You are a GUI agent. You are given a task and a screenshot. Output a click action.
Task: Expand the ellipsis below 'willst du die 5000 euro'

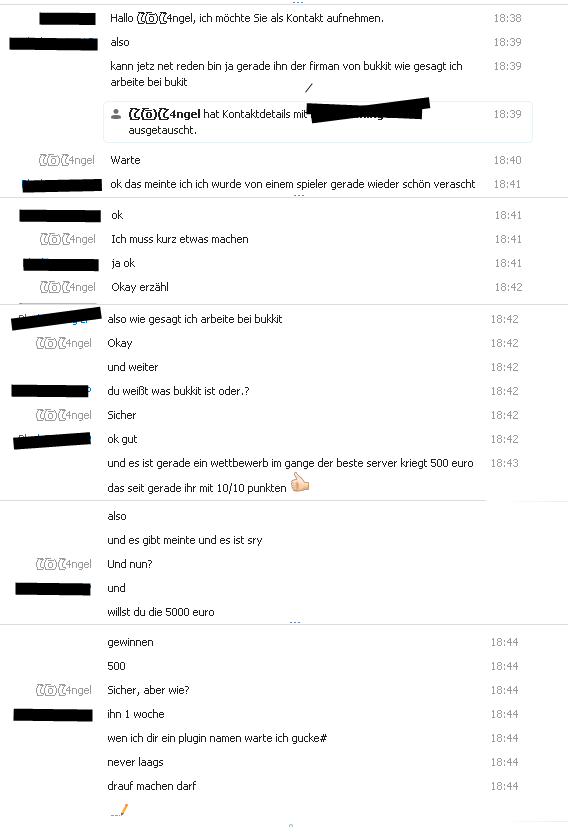click(295, 622)
